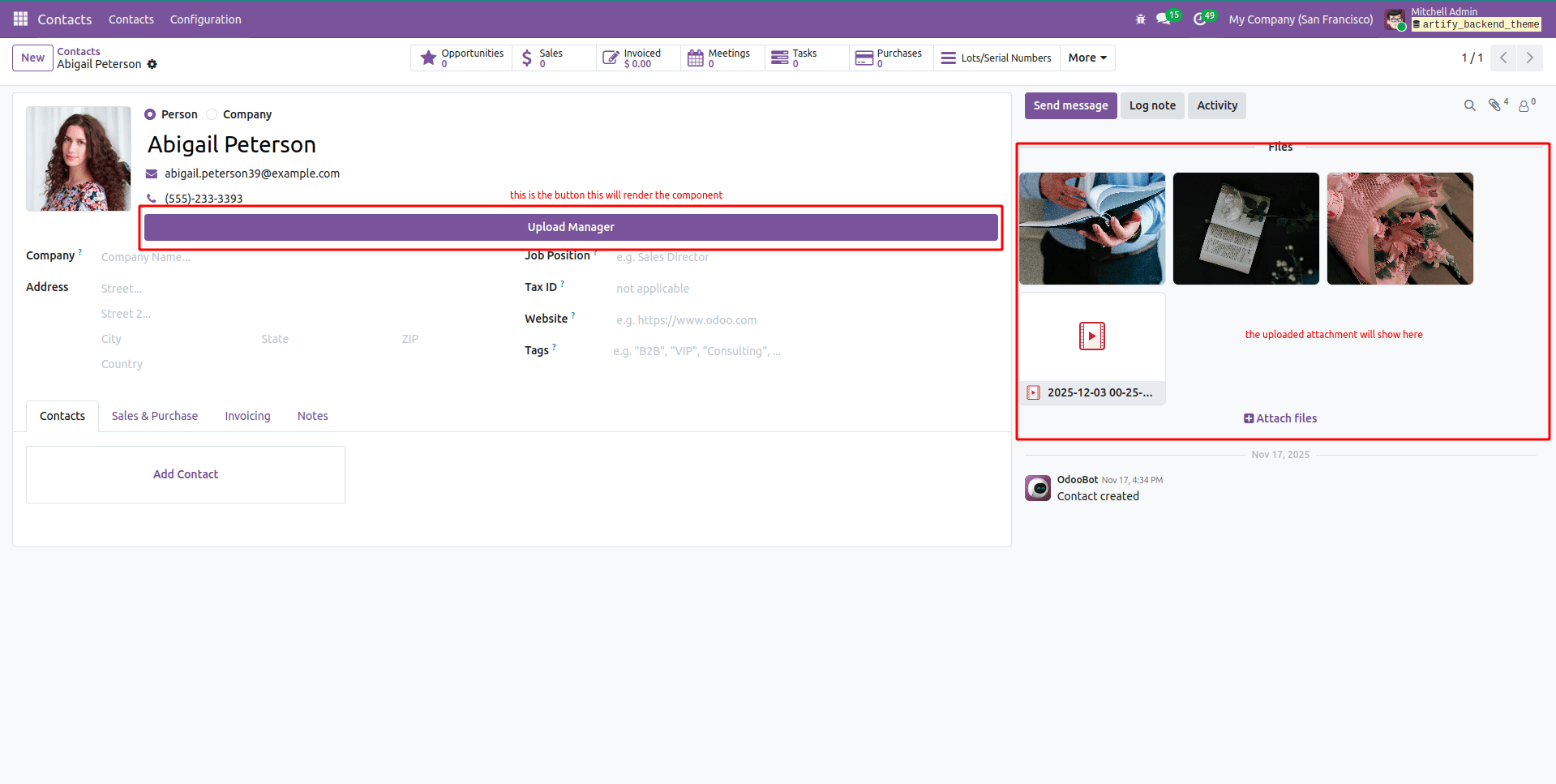Open the messaging conversations icon
This screenshot has width=1556, height=784.
[x=1163, y=19]
